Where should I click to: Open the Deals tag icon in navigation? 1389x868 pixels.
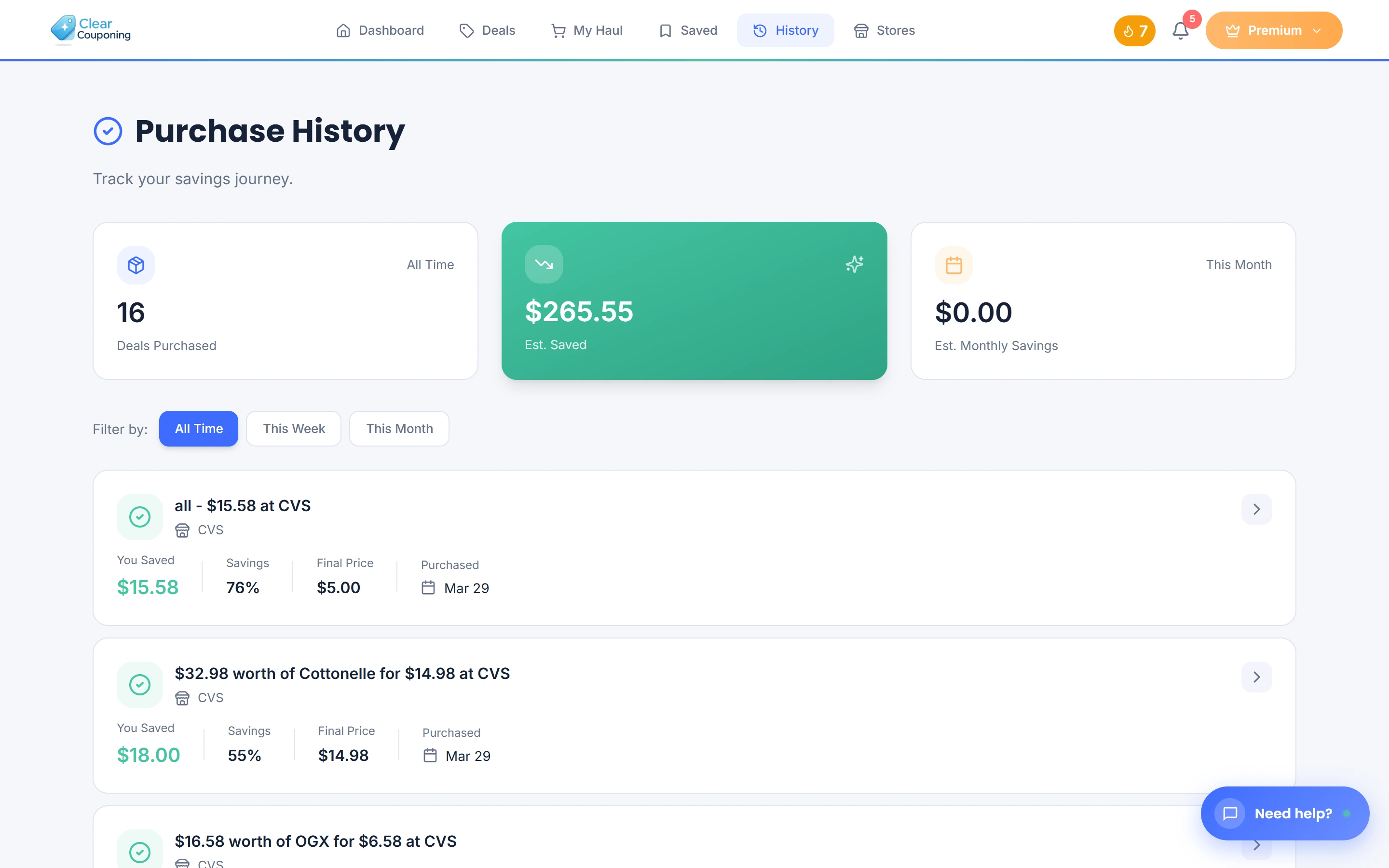(x=466, y=30)
